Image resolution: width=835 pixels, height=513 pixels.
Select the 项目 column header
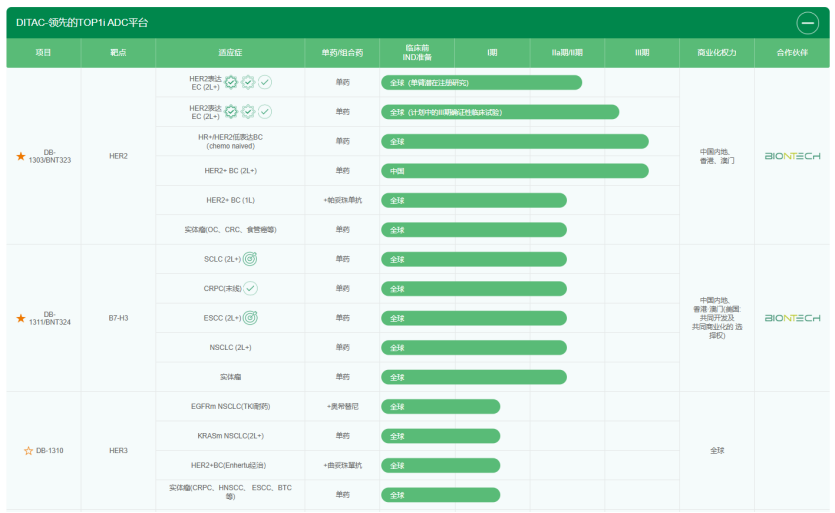(x=43, y=52)
